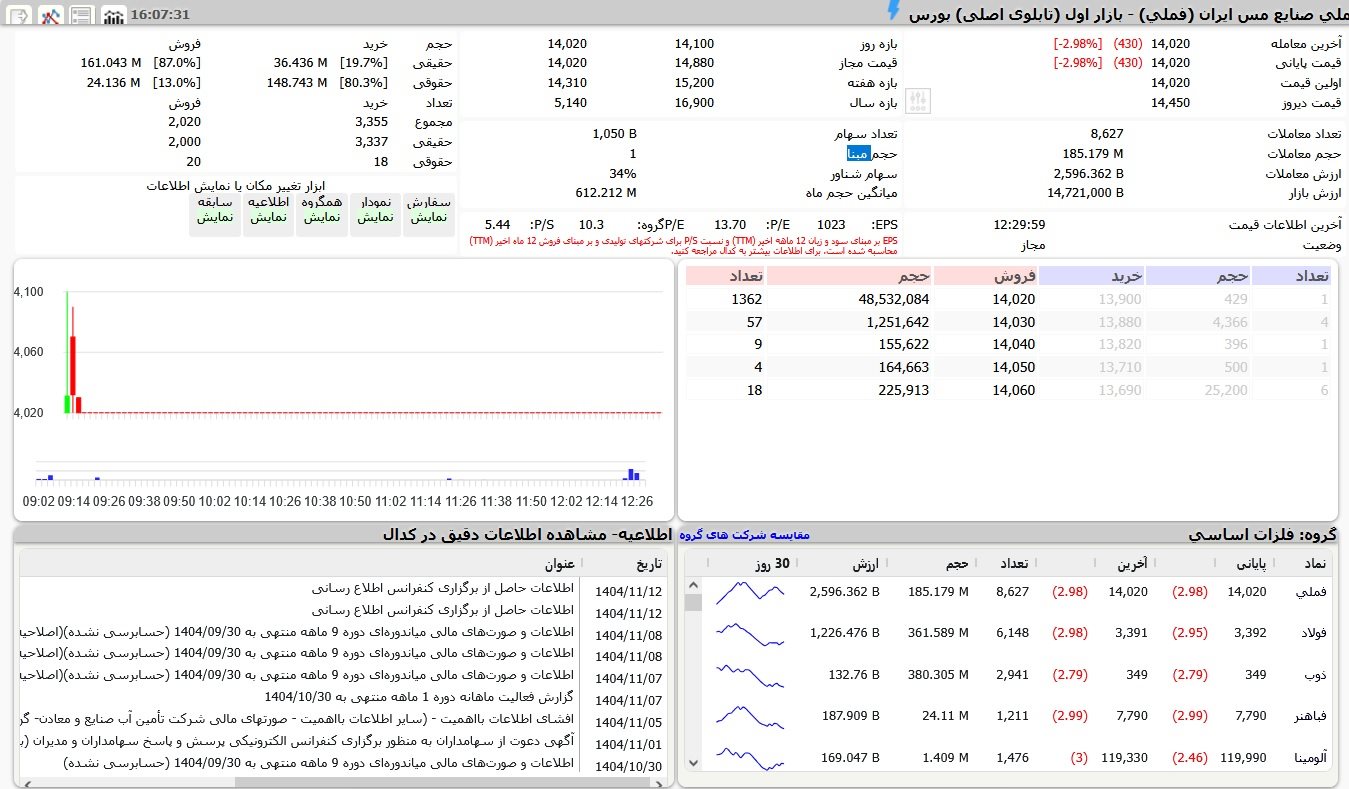1349x789 pixels.
Task: Sort group table by ارزش column header
Action: [865, 563]
